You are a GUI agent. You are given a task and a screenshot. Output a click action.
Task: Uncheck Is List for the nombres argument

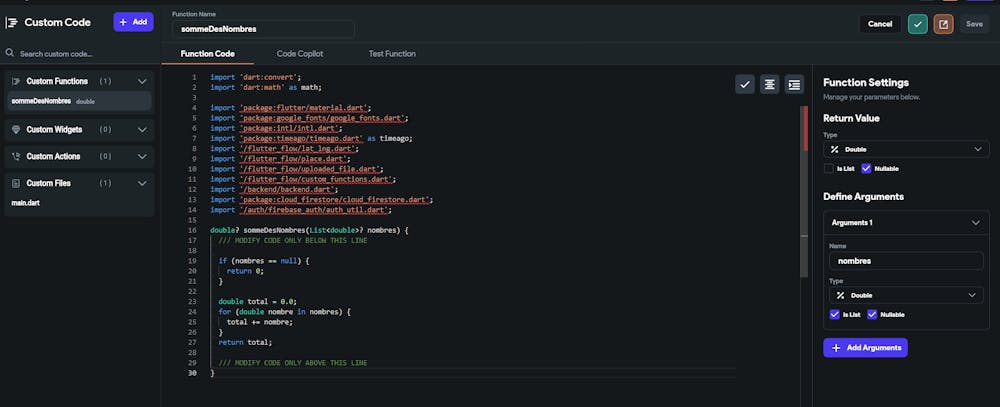pos(835,314)
